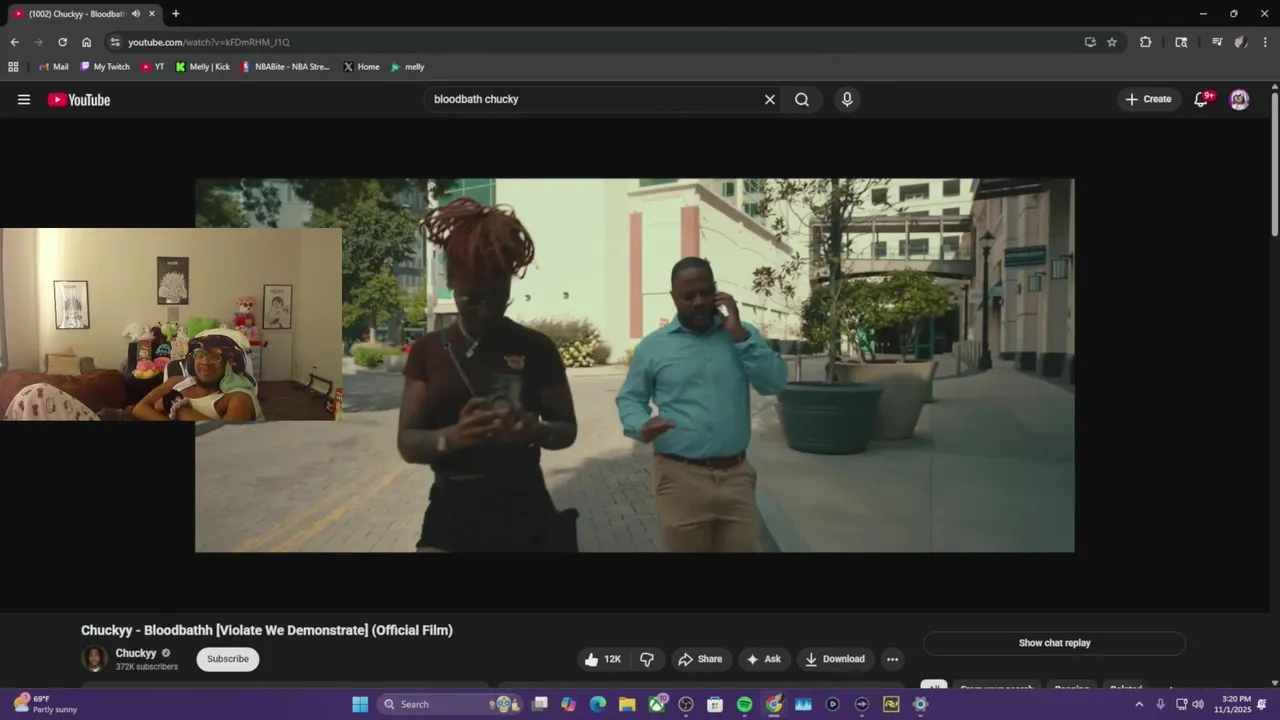The image size is (1280, 720).
Task: Open the NBABite bookmark
Action: (285, 67)
